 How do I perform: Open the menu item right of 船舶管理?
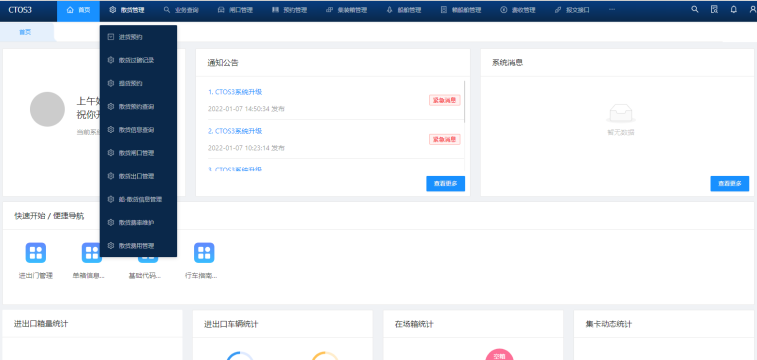(x=461, y=10)
